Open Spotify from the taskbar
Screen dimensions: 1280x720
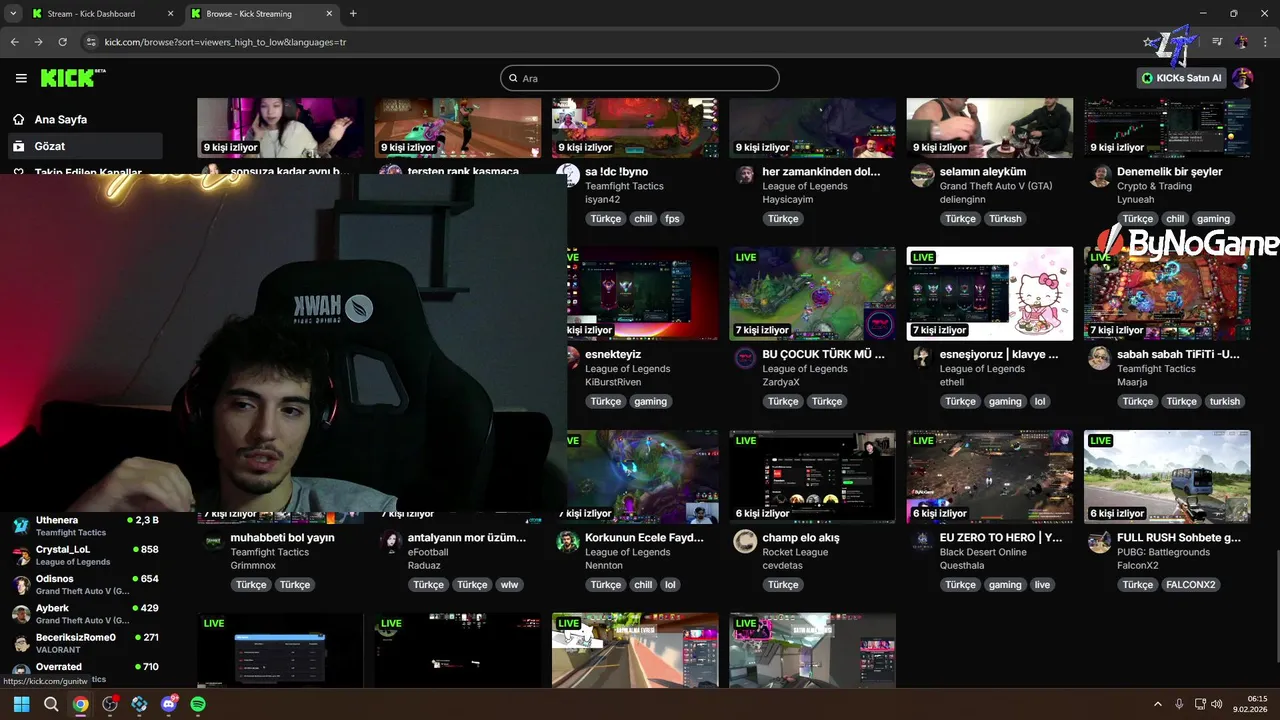coord(198,704)
